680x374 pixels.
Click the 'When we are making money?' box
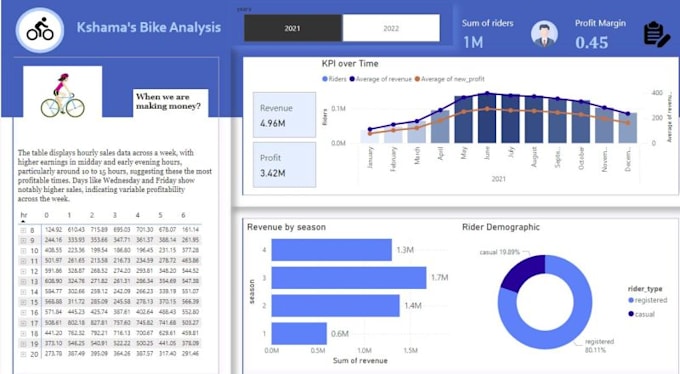coord(170,102)
